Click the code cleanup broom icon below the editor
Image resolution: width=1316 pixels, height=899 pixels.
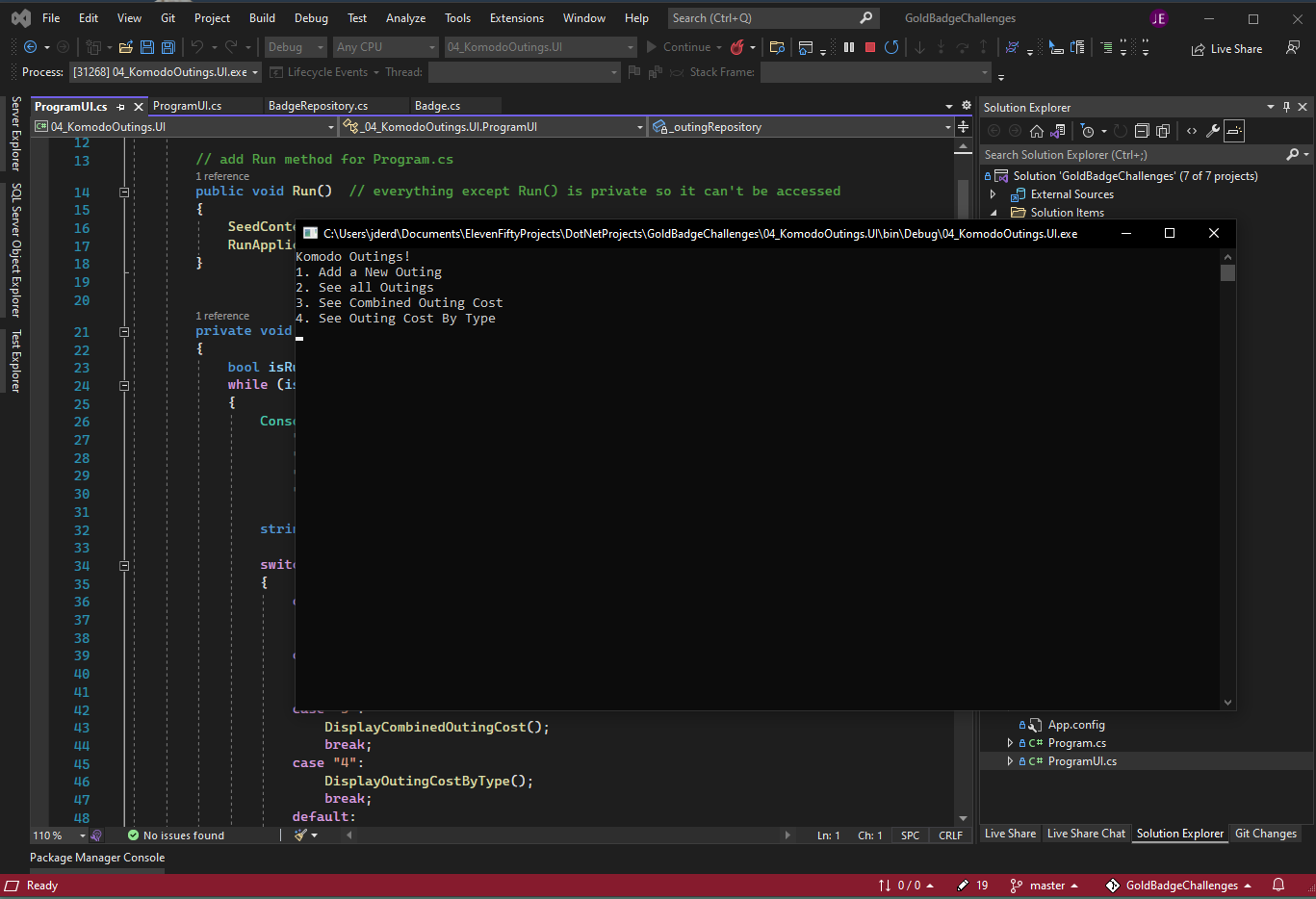click(301, 835)
